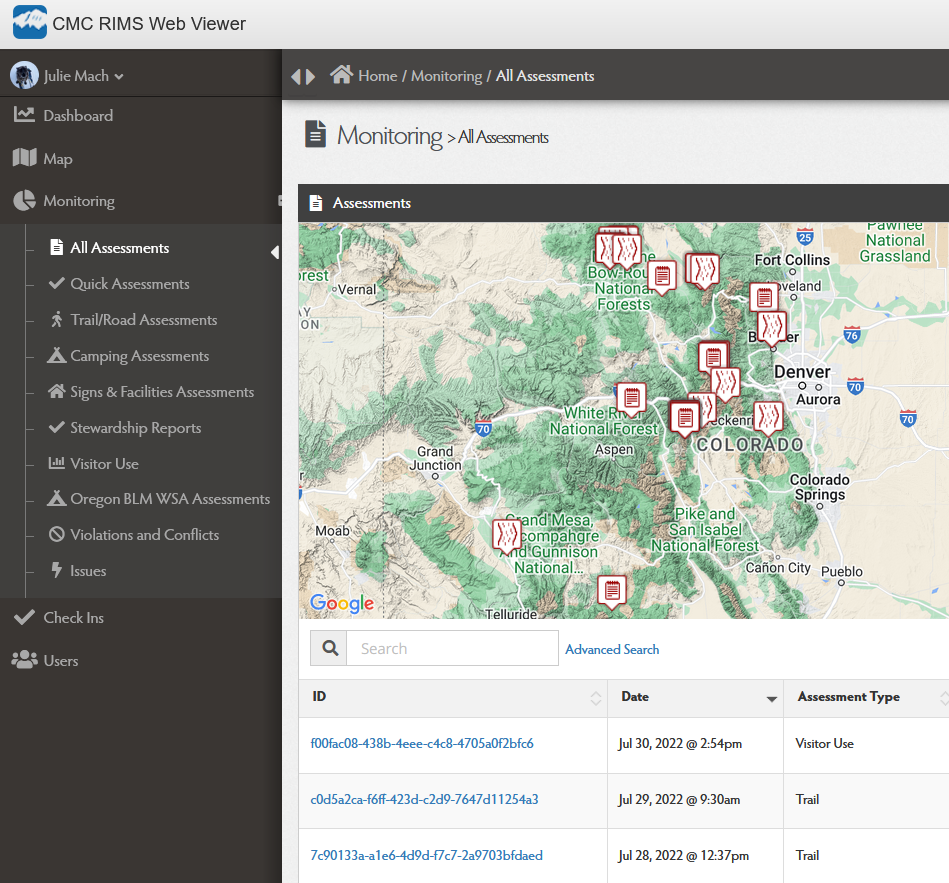Click the magnifying glass search button
Viewport: 949px width, 883px height.
click(329, 648)
